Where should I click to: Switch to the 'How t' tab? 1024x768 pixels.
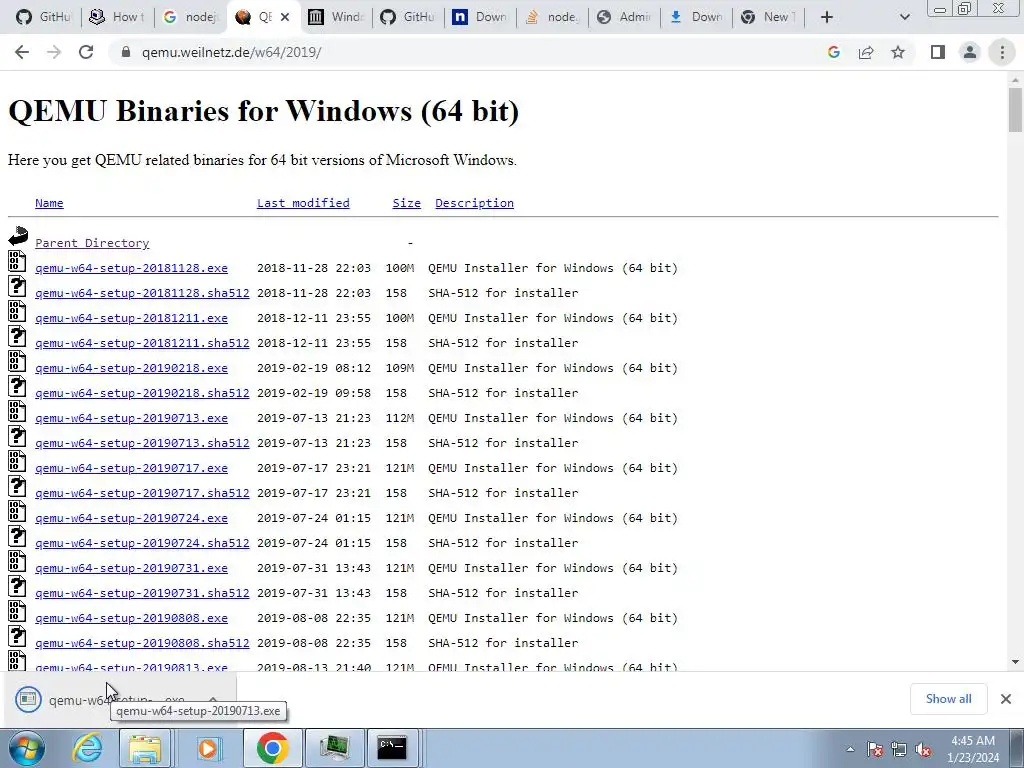pyautogui.click(x=117, y=17)
